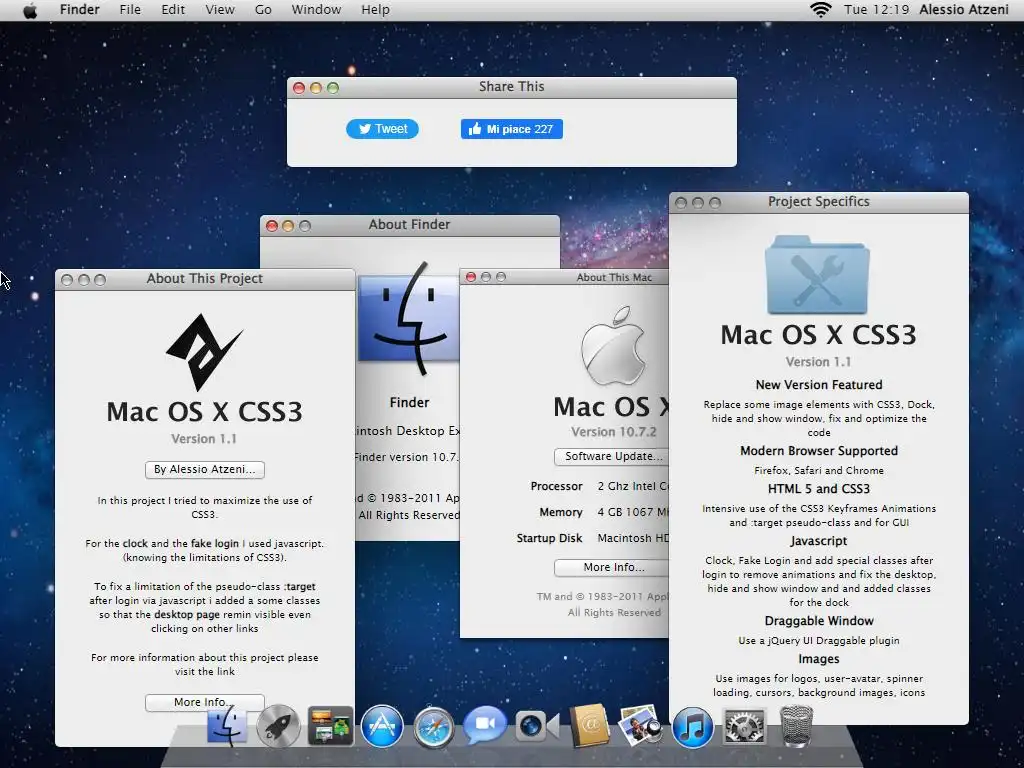Screen dimensions: 1024x768
Task: Open Finder from the dock
Action: pos(227,726)
